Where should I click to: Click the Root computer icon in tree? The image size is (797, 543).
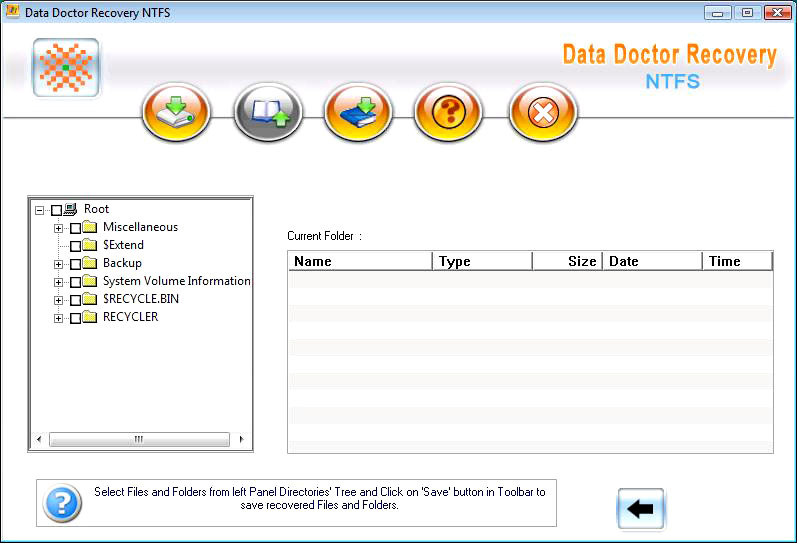[x=71, y=209]
